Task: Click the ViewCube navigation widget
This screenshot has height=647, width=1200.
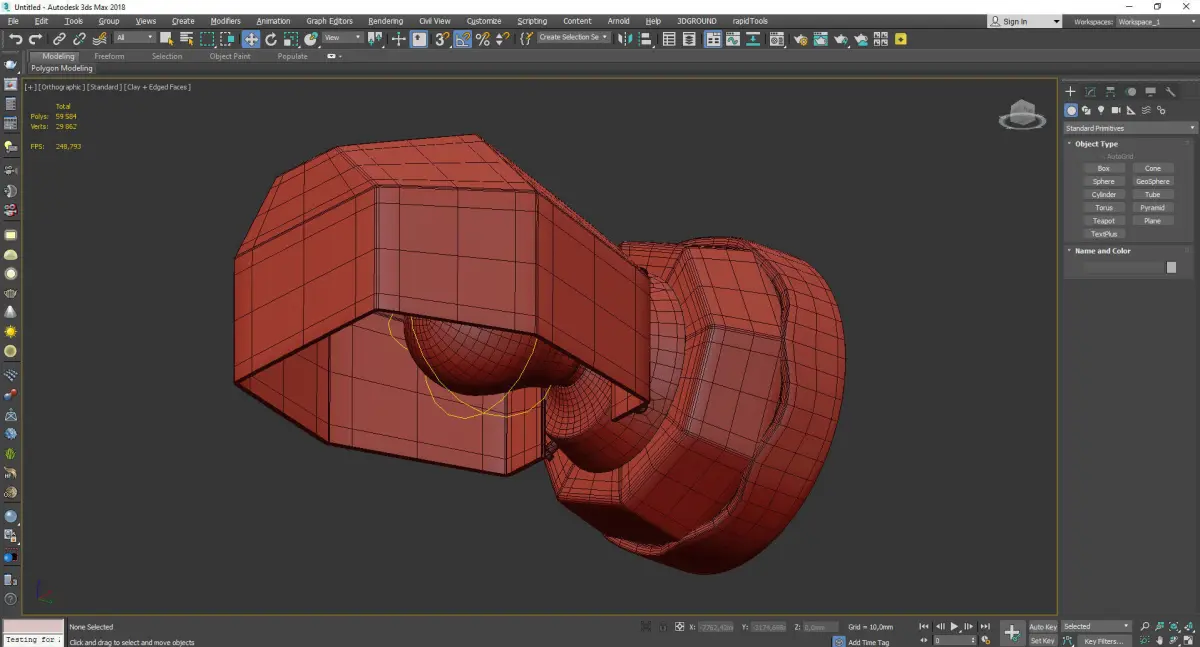Action: (1021, 115)
